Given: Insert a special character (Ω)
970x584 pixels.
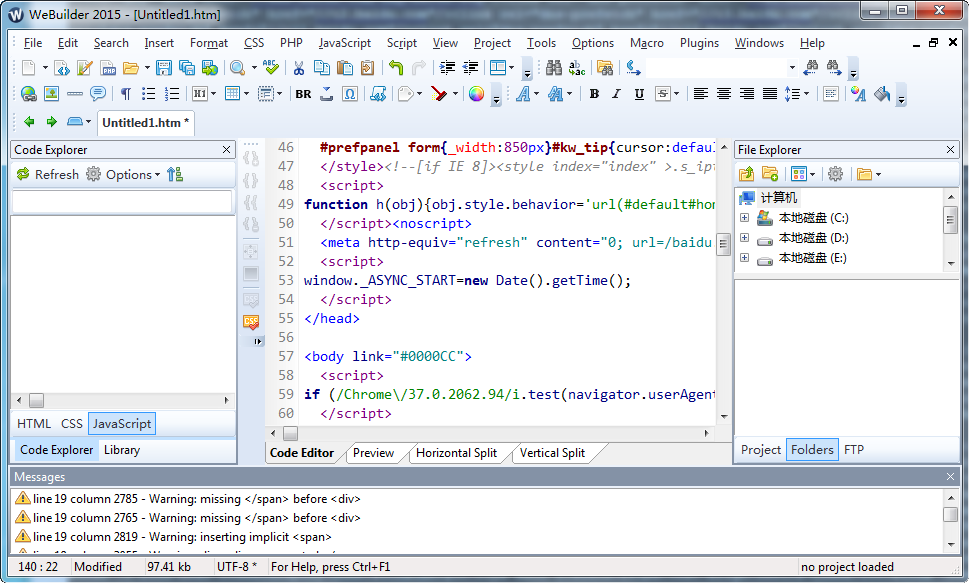Looking at the screenshot, I should tap(350, 93).
